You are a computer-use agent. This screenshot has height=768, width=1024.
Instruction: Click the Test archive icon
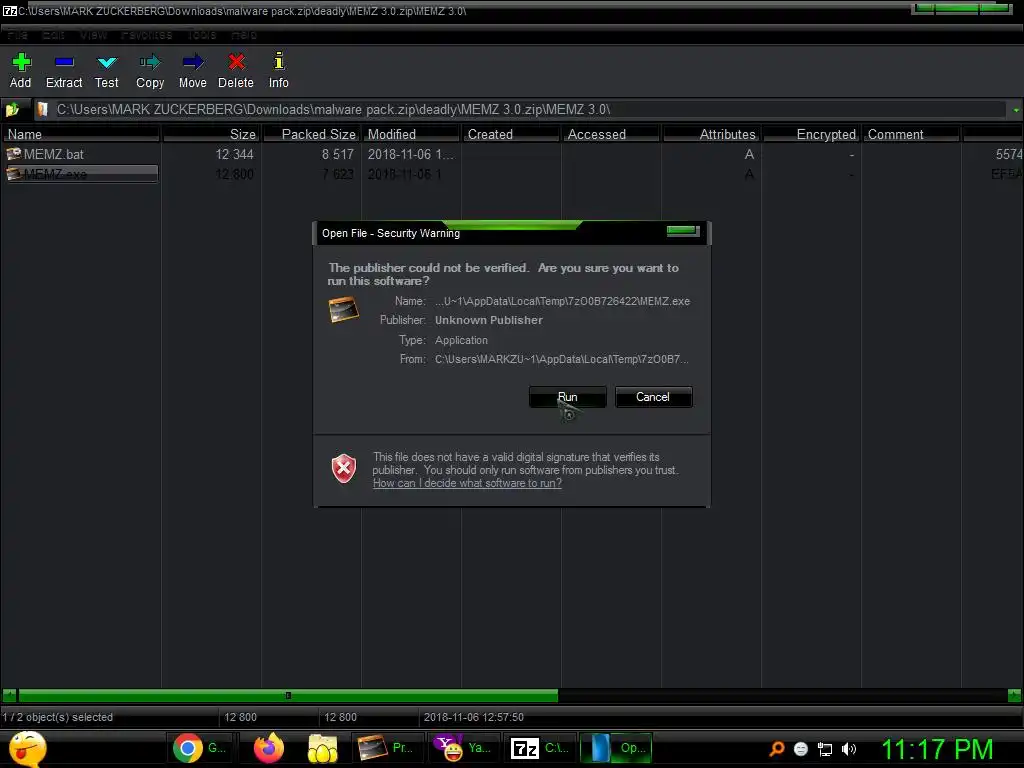(106, 63)
